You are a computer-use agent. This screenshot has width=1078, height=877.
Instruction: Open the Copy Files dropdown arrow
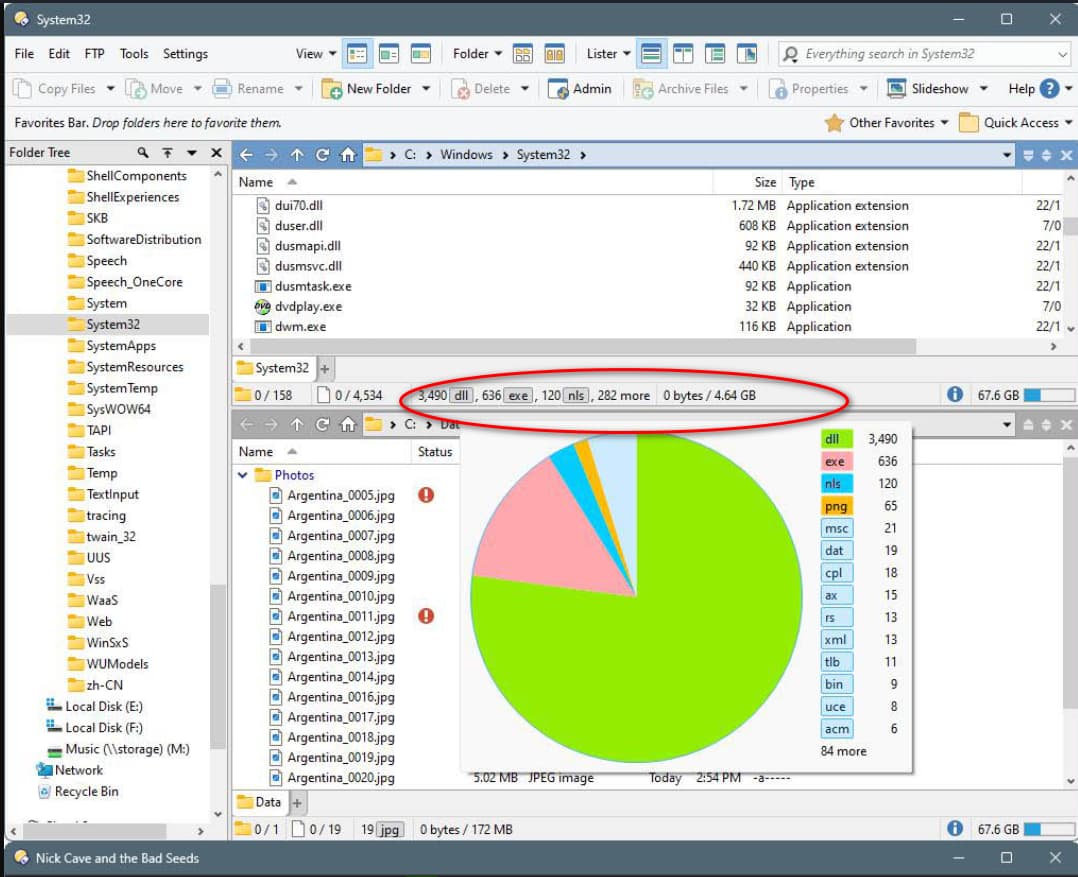pyautogui.click(x=110, y=89)
